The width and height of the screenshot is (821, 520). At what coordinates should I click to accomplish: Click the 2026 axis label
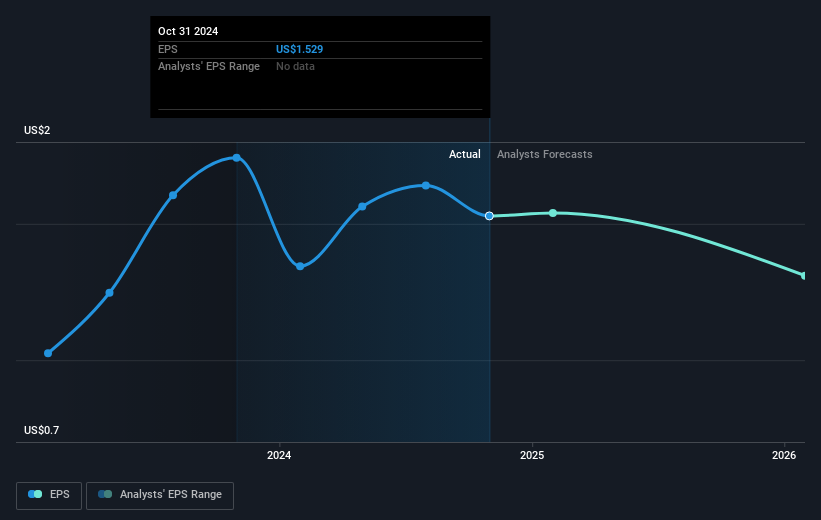tap(784, 455)
